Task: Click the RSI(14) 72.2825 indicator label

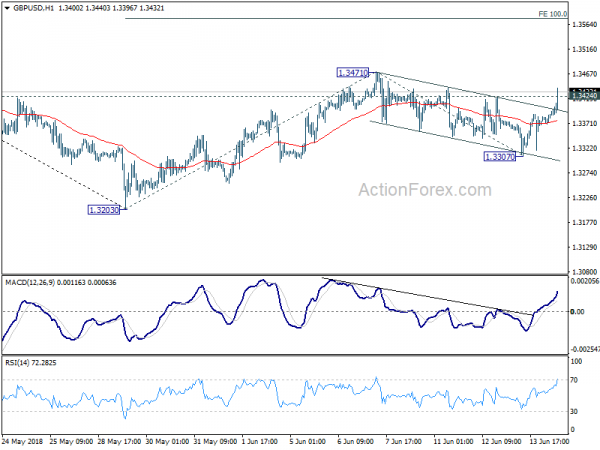Action: tap(31, 363)
